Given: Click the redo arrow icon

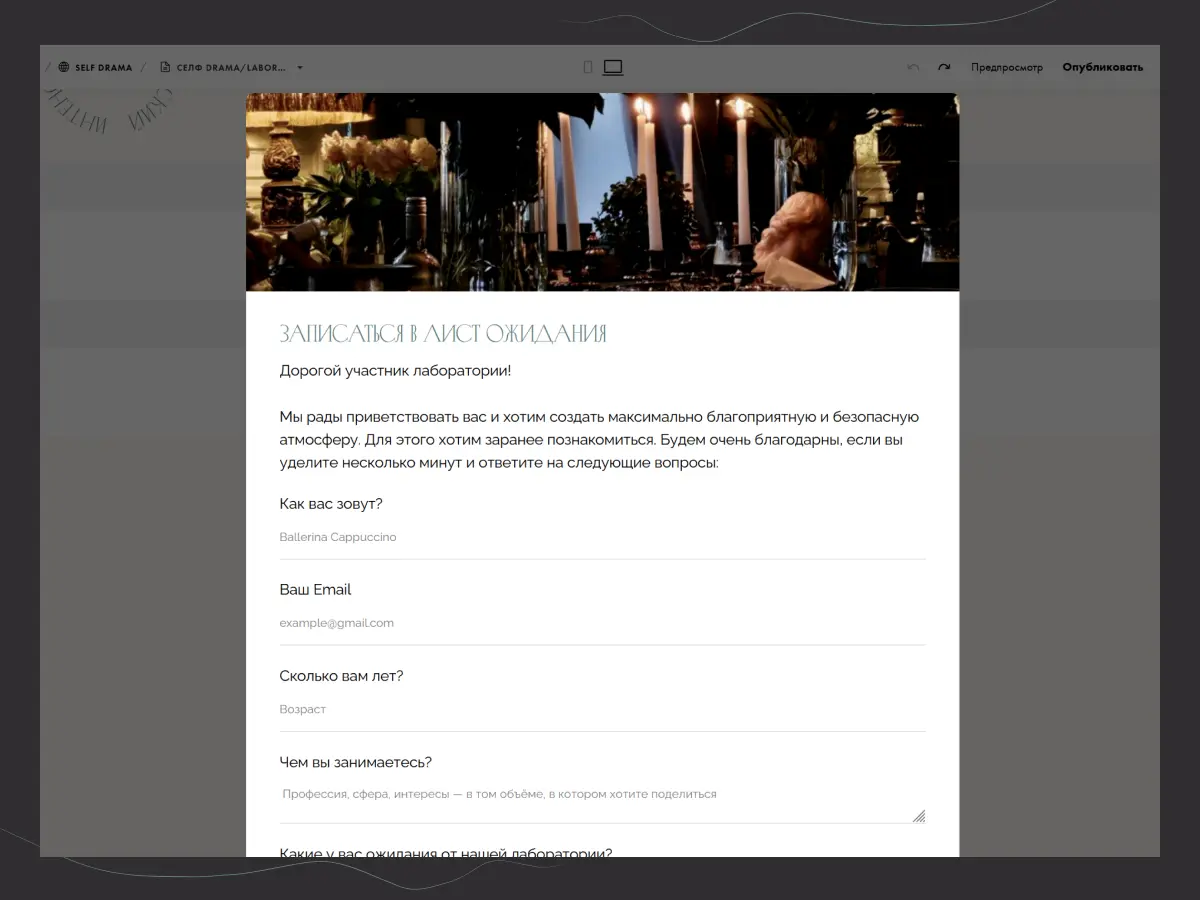Looking at the screenshot, I should (944, 68).
